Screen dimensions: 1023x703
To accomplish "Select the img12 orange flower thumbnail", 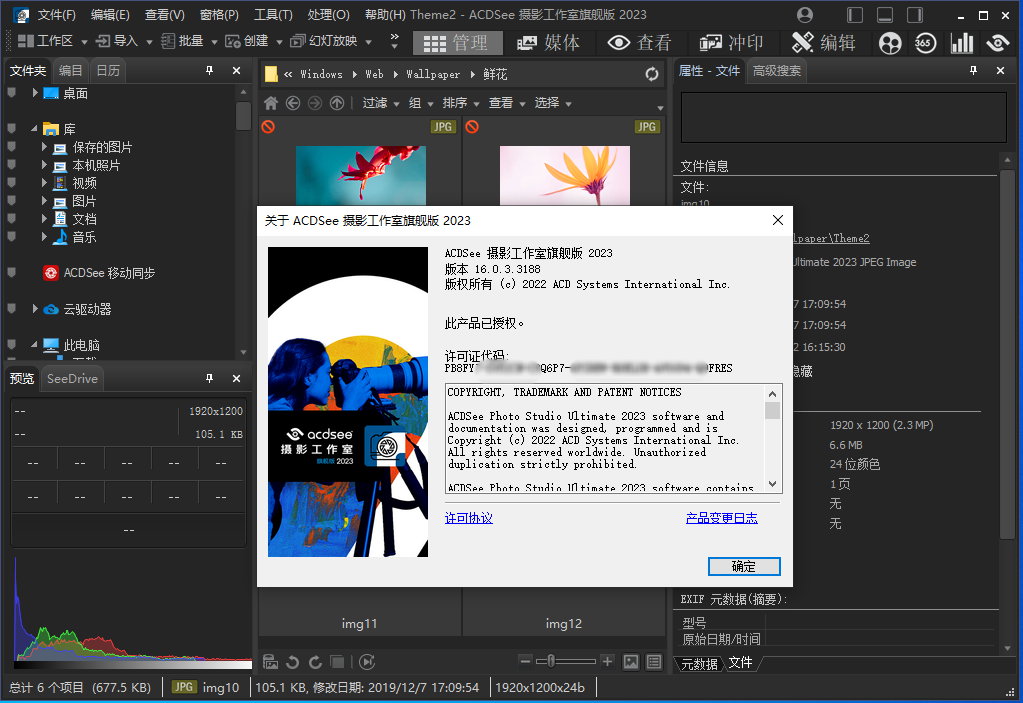I will click(x=565, y=175).
